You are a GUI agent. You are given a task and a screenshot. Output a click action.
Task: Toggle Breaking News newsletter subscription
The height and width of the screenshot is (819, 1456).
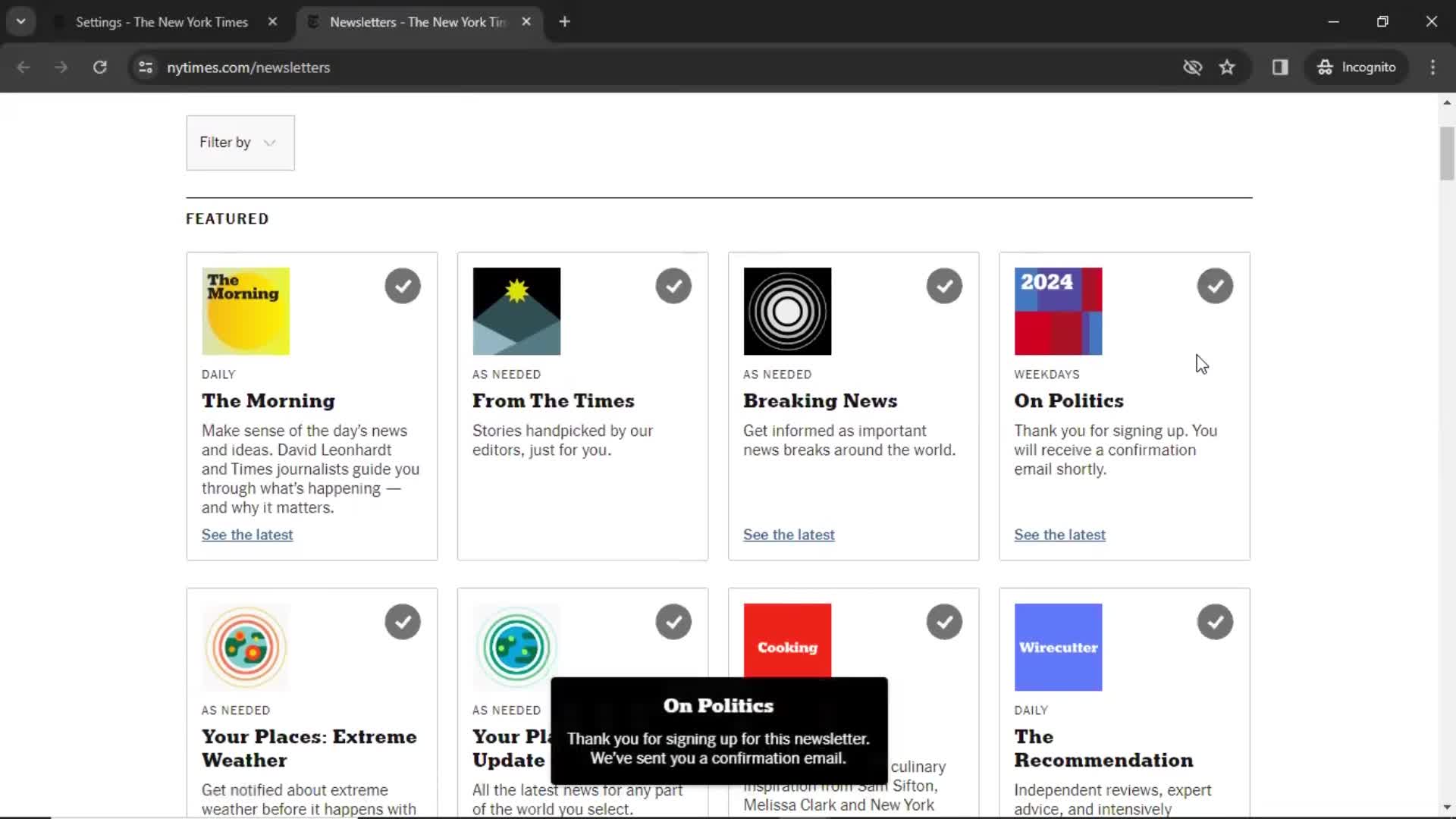(x=943, y=286)
